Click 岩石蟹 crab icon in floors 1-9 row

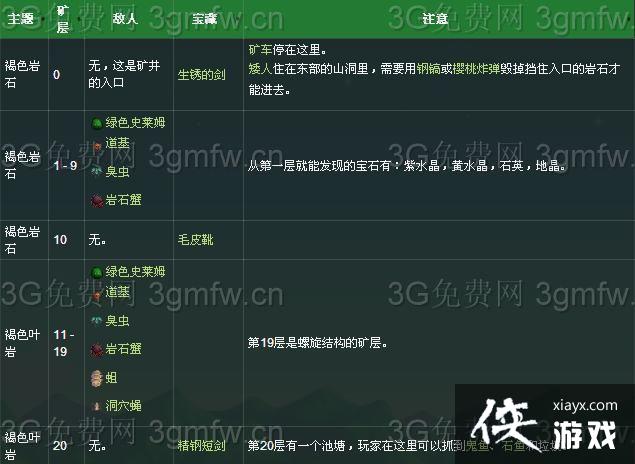(x=96, y=200)
